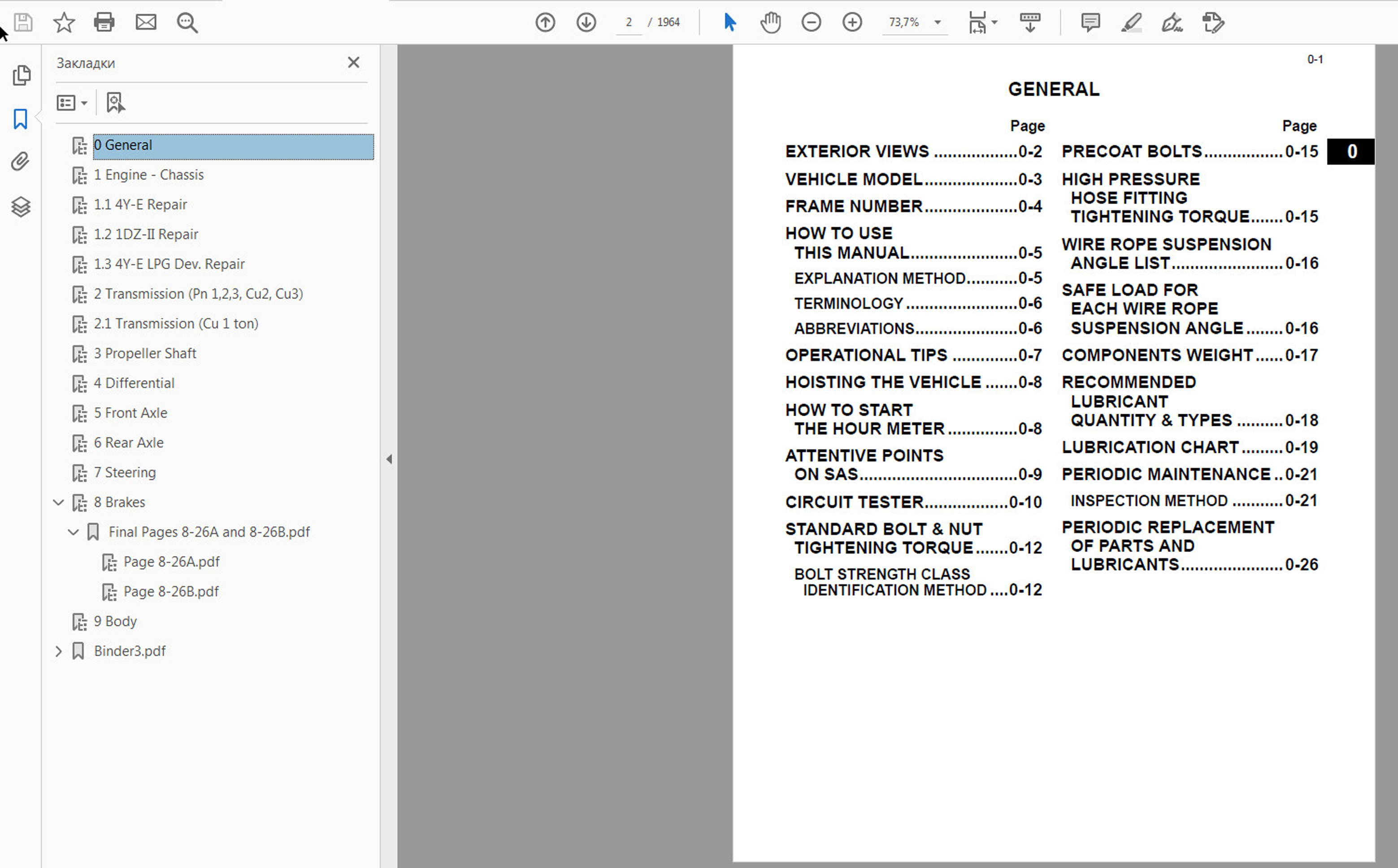Toggle the bookmarks panel button
This screenshot has height=868, width=1398.
[21, 119]
